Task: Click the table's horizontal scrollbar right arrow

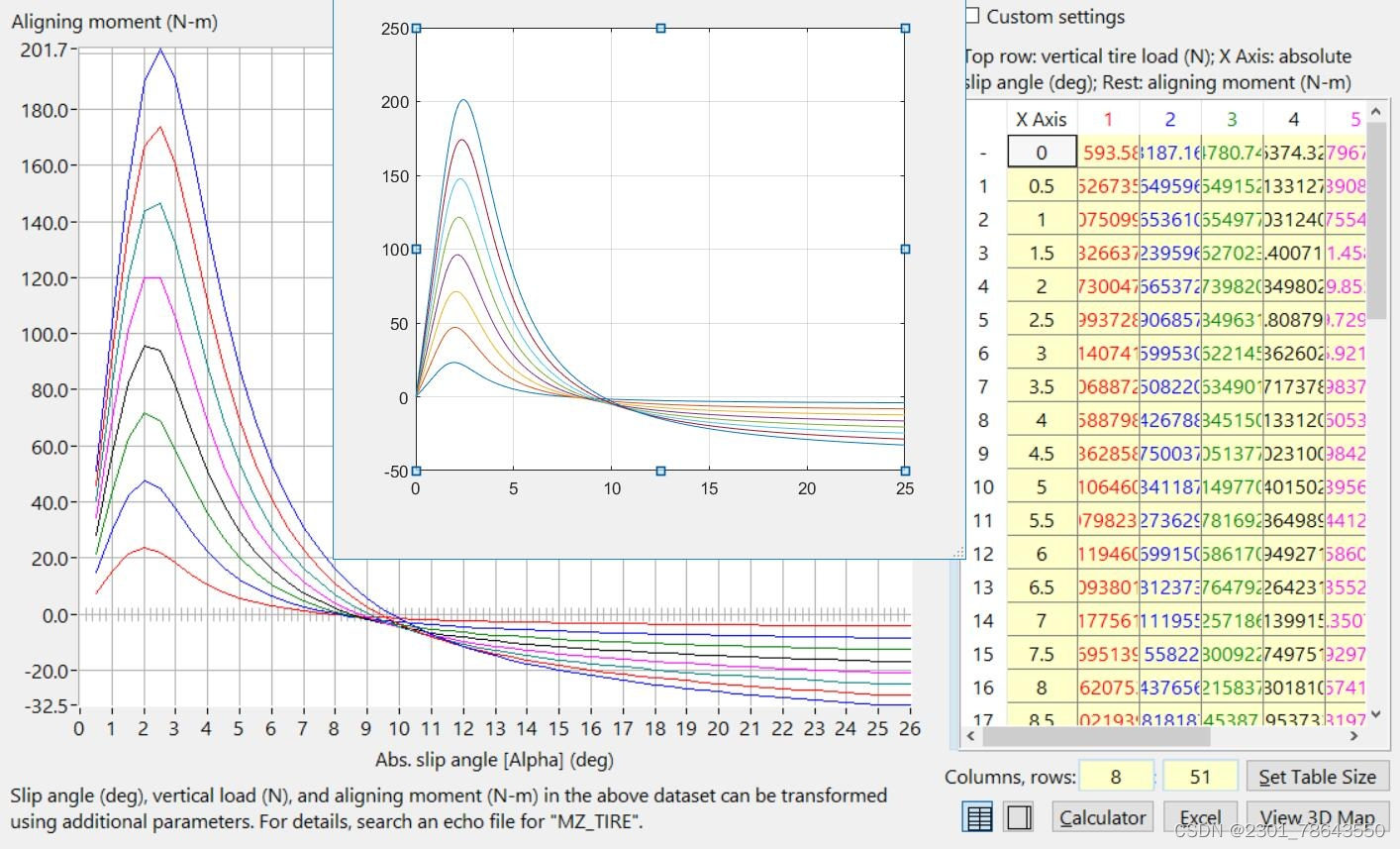Action: [1354, 736]
